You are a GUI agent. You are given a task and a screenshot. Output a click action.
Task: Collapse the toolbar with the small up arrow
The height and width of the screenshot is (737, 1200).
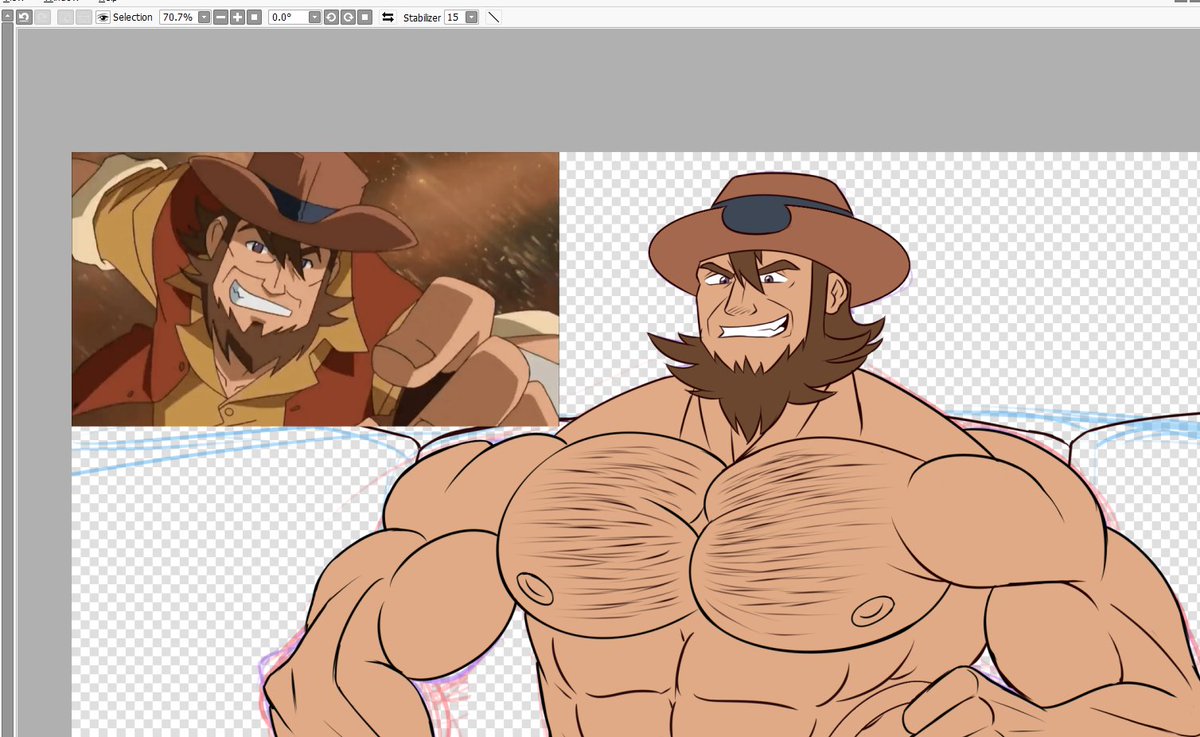(x=7, y=17)
